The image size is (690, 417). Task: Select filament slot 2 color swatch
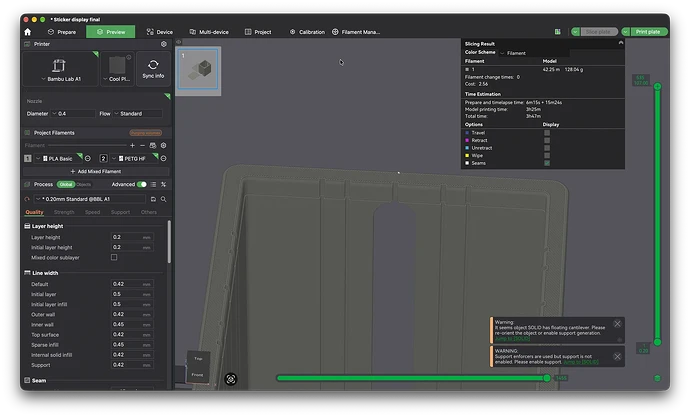coord(103,158)
